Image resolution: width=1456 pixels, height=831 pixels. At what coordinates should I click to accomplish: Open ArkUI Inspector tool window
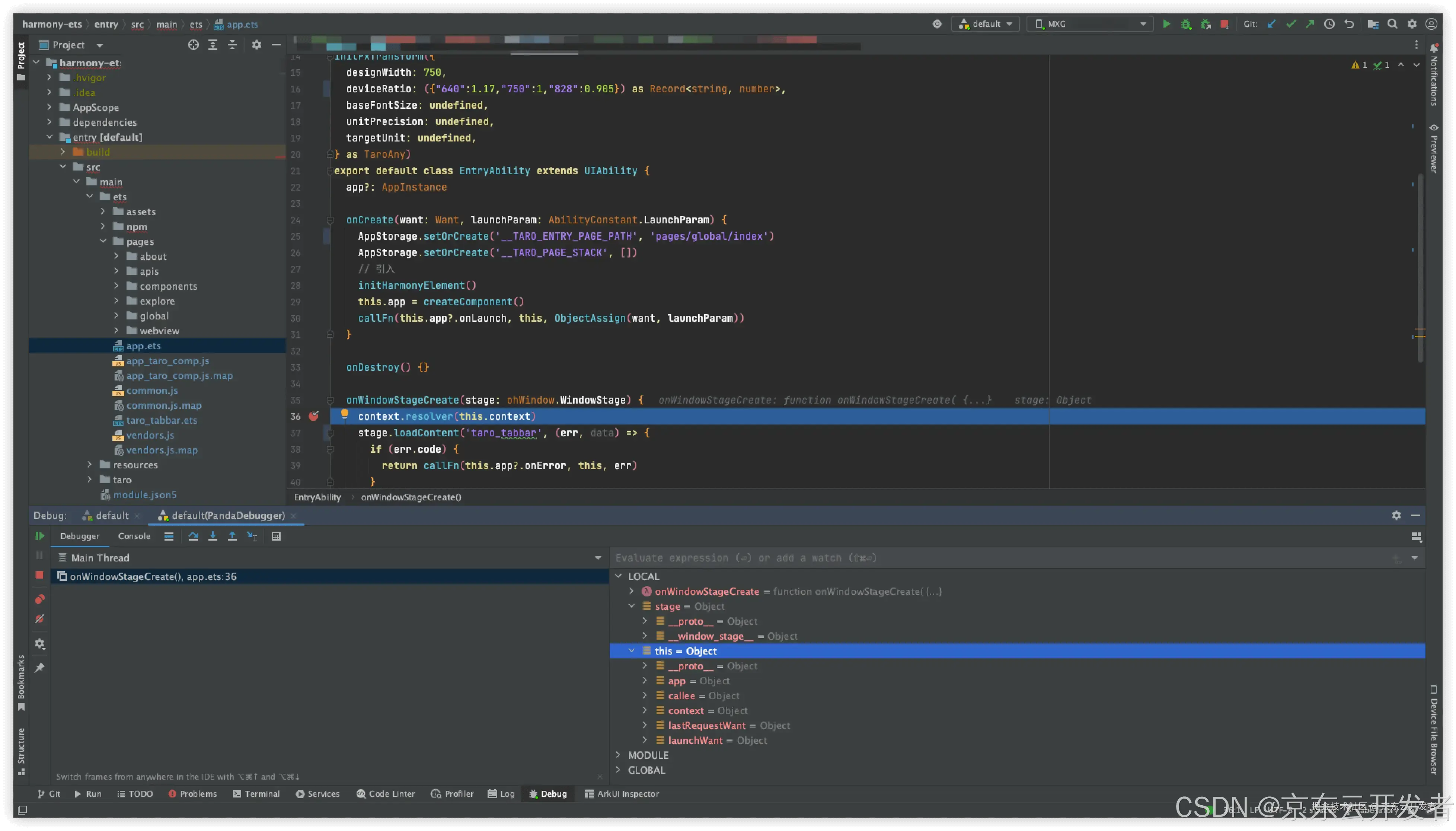pyautogui.click(x=621, y=793)
